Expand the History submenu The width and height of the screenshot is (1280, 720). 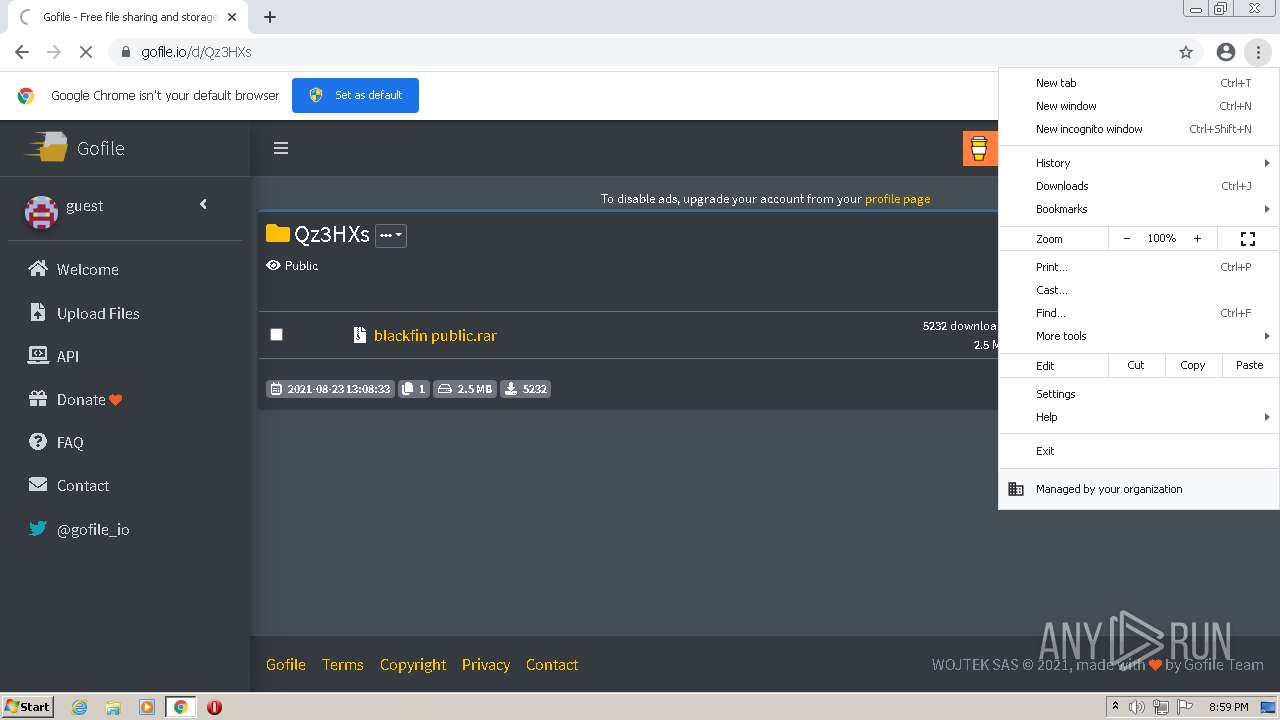click(x=1139, y=163)
